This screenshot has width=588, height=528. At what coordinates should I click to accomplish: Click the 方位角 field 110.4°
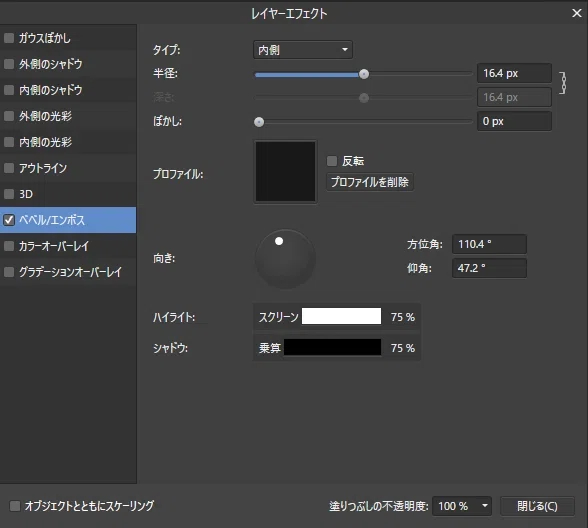[x=489, y=244]
